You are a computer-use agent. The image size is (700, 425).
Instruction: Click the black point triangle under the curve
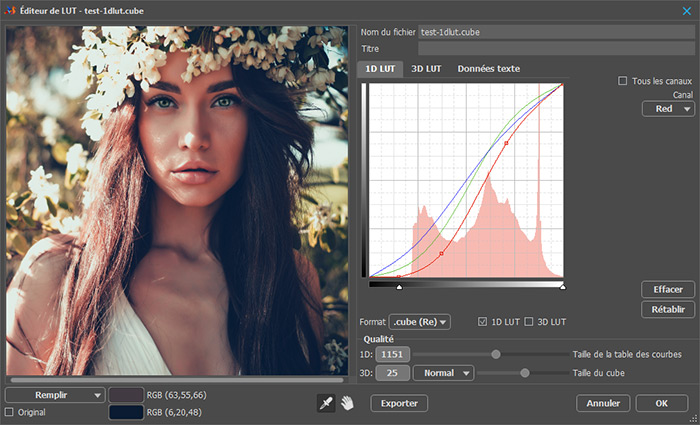(x=399, y=287)
